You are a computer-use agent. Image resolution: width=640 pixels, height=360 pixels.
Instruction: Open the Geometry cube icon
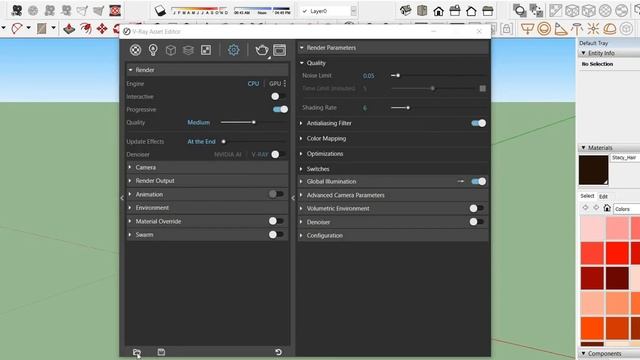coord(171,50)
